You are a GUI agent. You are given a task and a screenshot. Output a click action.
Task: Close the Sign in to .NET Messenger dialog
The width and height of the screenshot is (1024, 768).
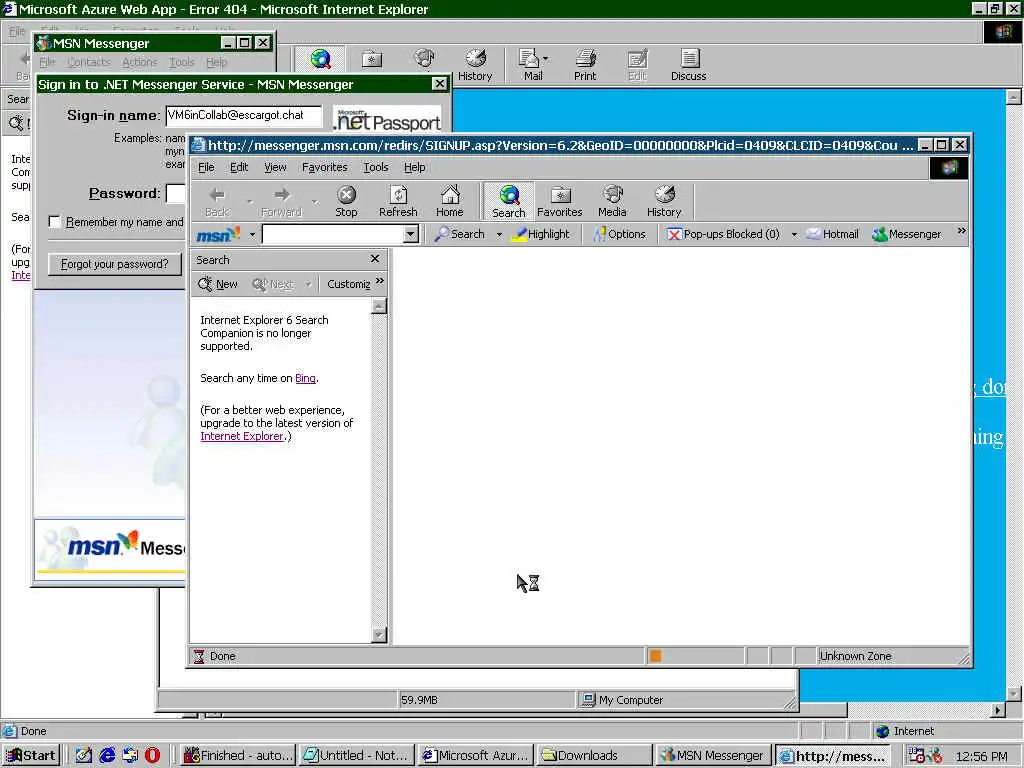(440, 84)
